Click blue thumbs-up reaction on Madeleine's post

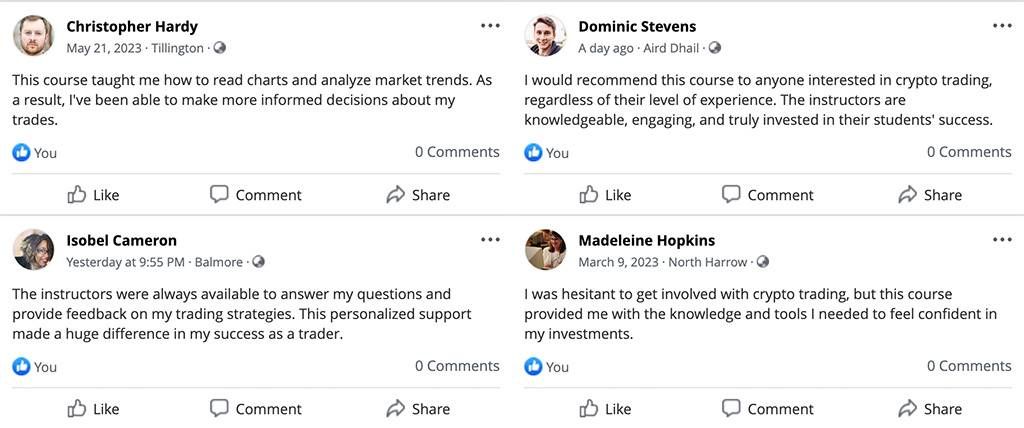534,367
